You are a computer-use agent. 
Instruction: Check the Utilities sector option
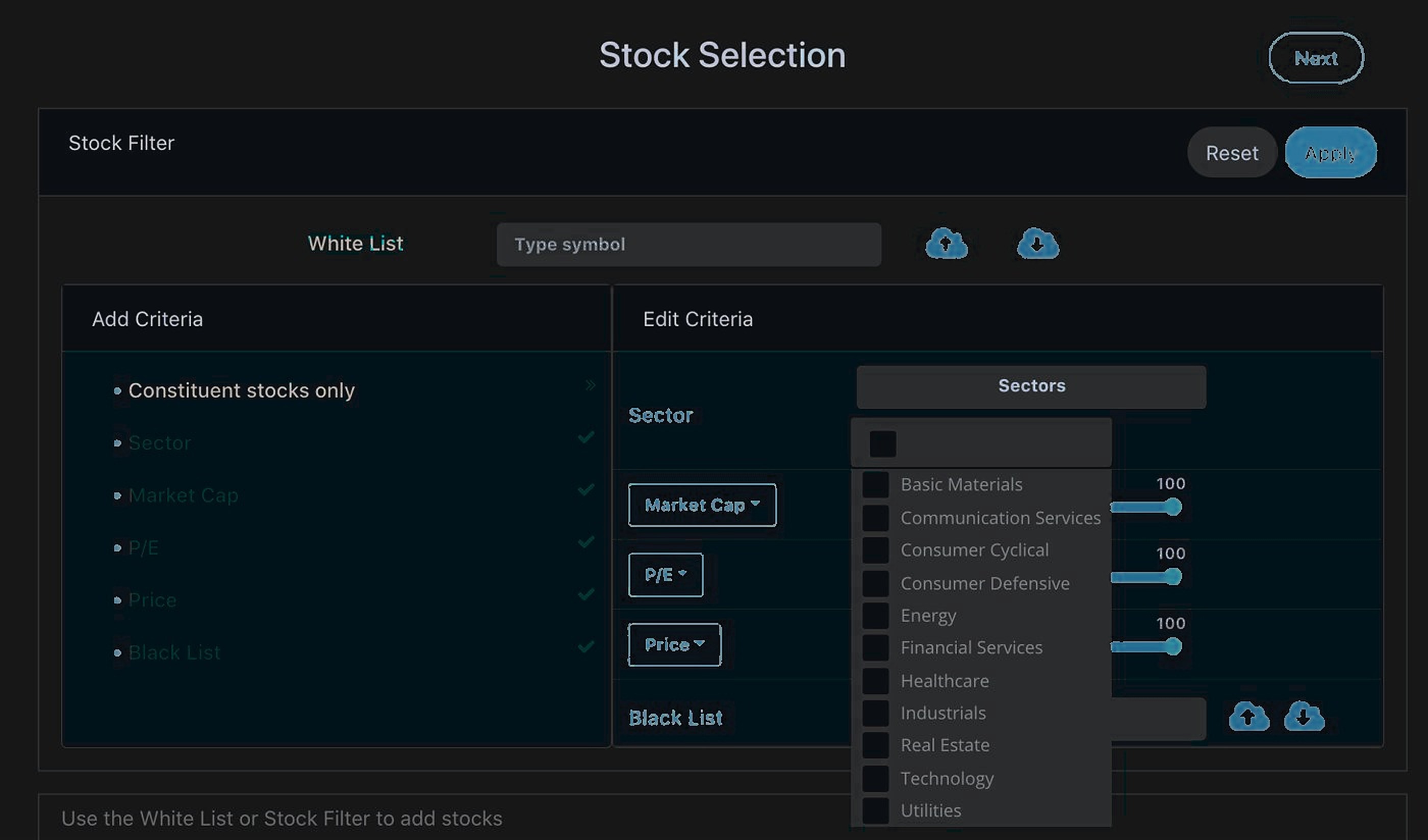tap(876, 810)
